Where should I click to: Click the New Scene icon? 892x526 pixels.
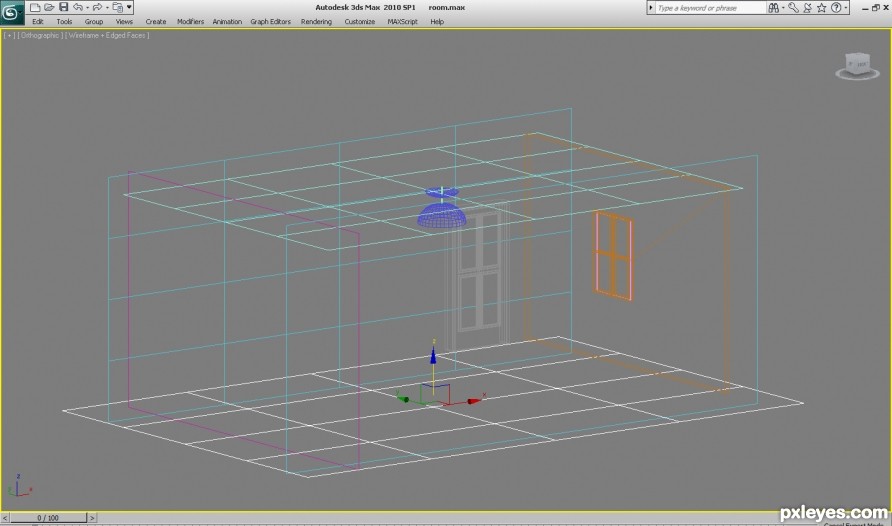tap(35, 7)
